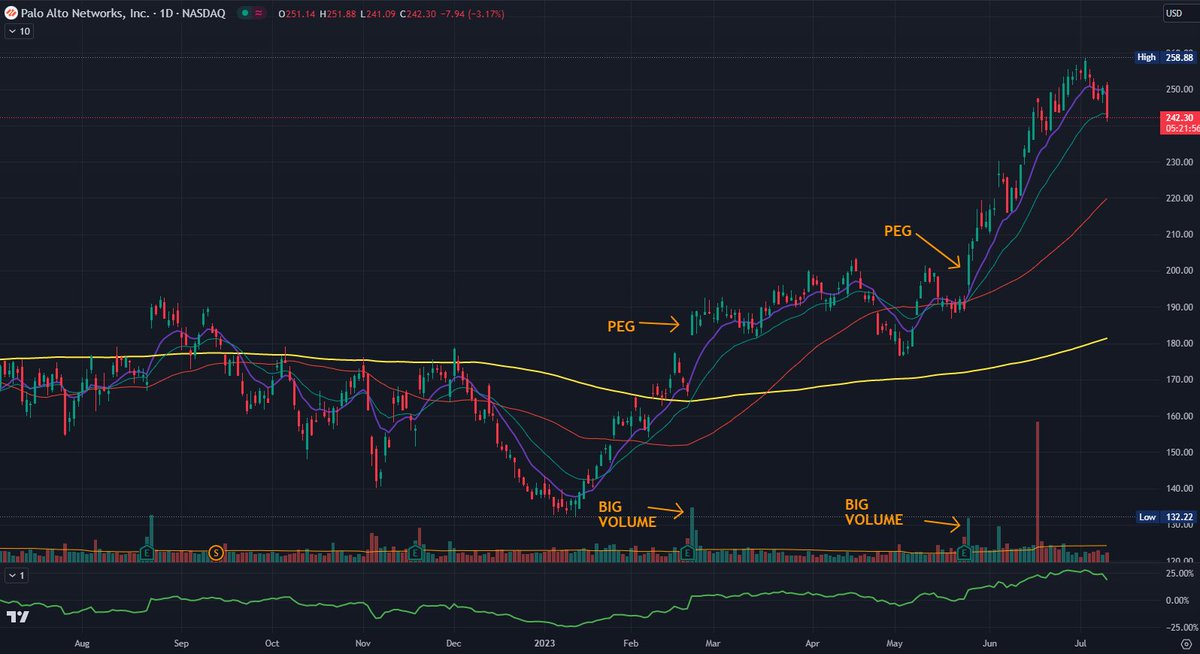Expand the lower pane legend labeled 1
1200x654 pixels.
pyautogui.click(x=17, y=575)
